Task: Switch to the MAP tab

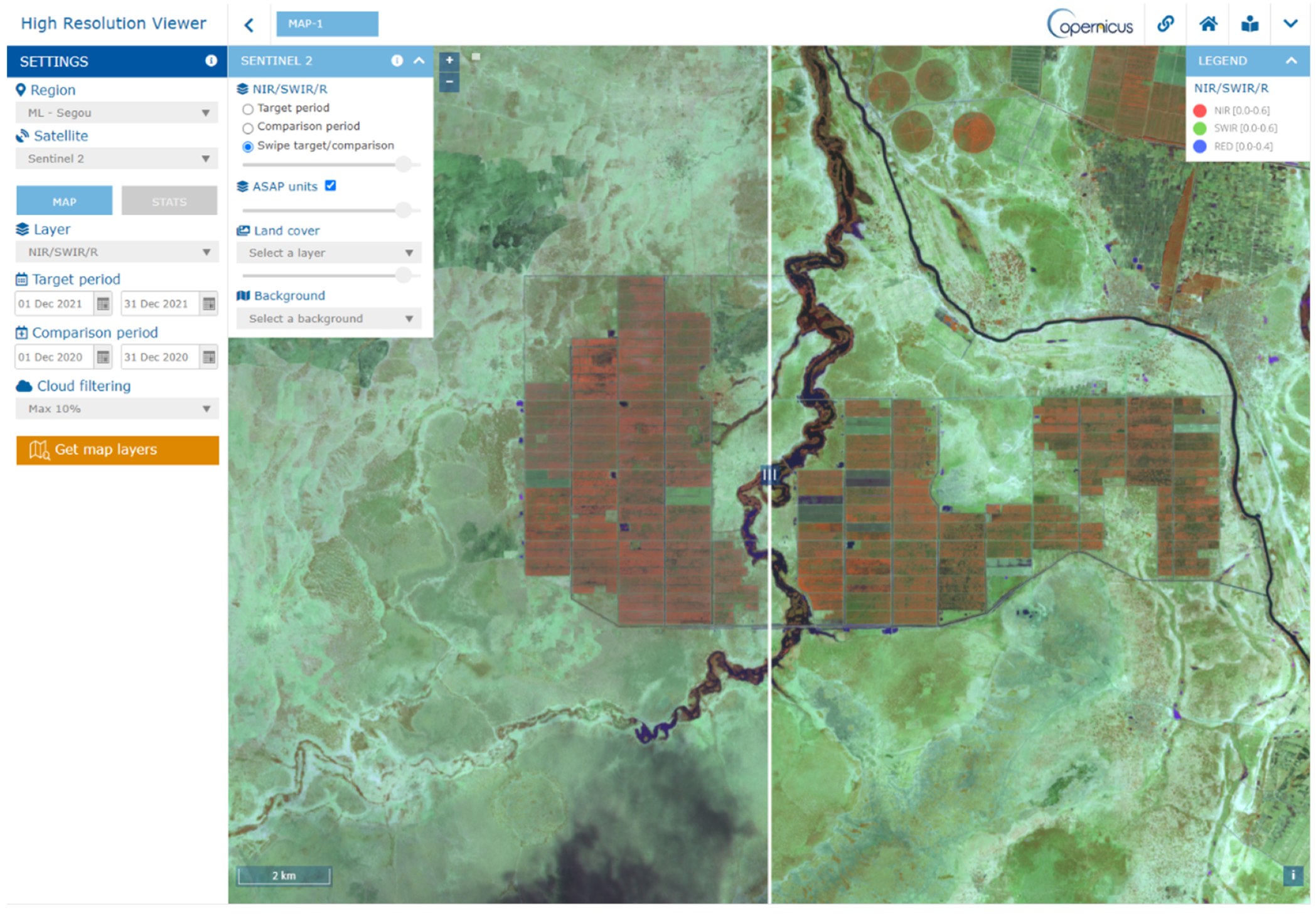Action: pos(64,201)
